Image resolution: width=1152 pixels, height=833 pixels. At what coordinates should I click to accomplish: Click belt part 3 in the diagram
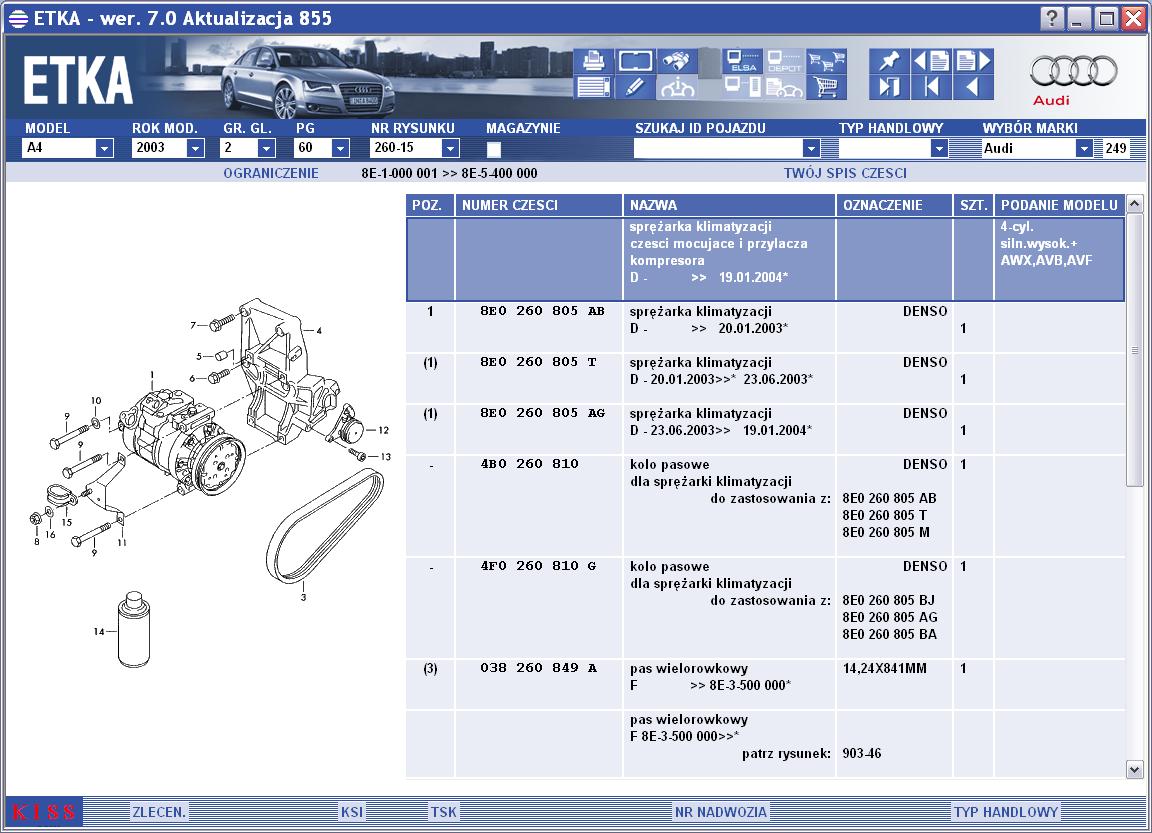(x=325, y=526)
